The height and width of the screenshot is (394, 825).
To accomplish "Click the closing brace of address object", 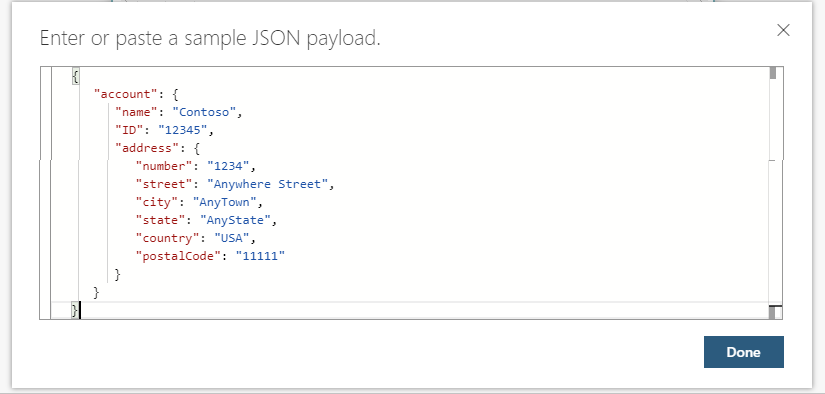I will point(117,275).
